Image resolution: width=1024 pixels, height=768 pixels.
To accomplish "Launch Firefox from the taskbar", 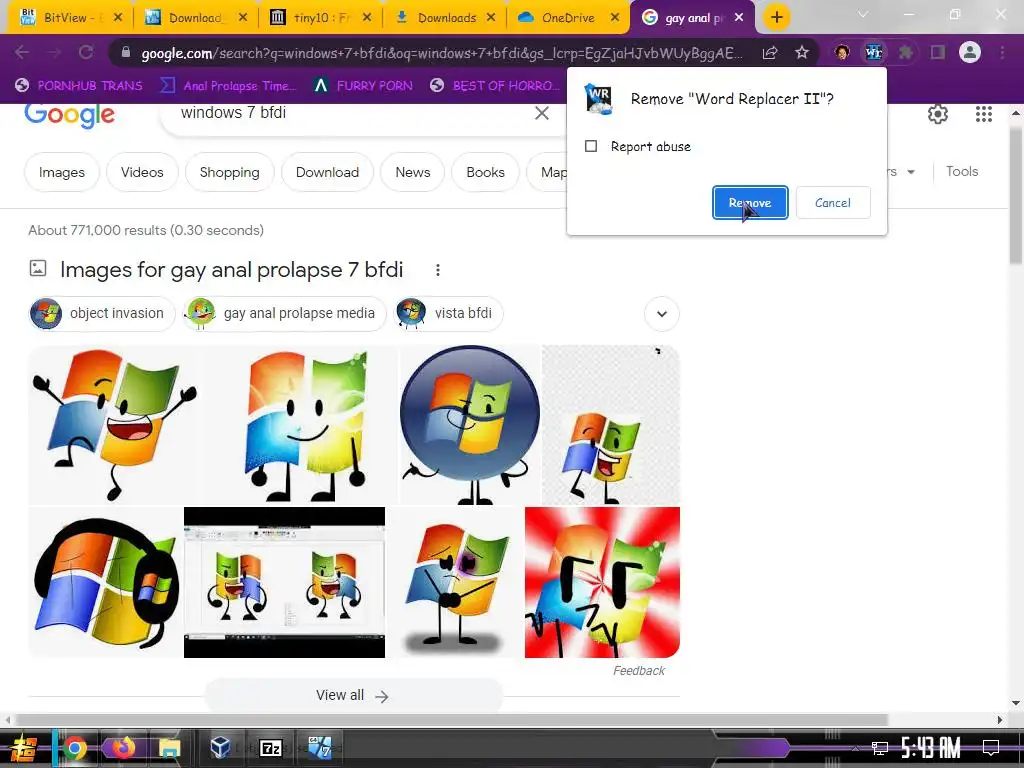I will pos(122,748).
